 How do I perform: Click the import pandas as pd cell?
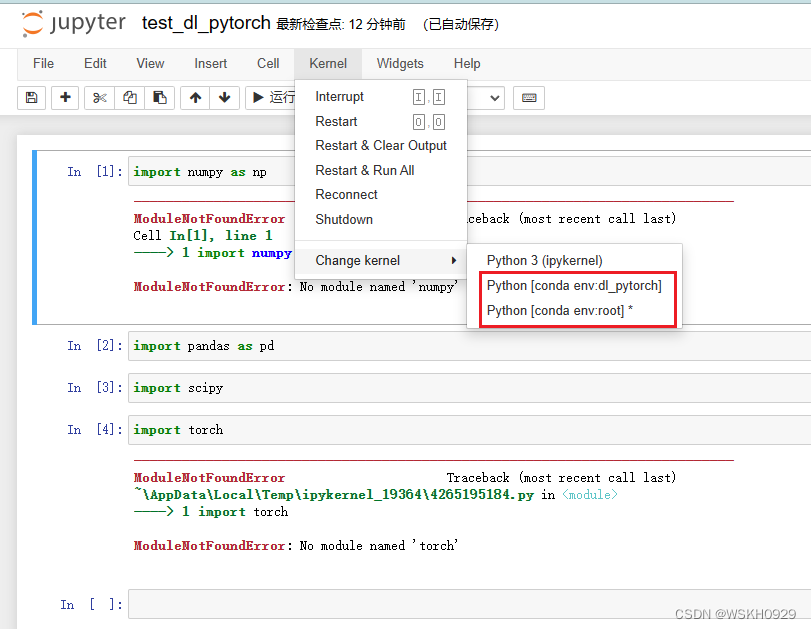[469, 346]
